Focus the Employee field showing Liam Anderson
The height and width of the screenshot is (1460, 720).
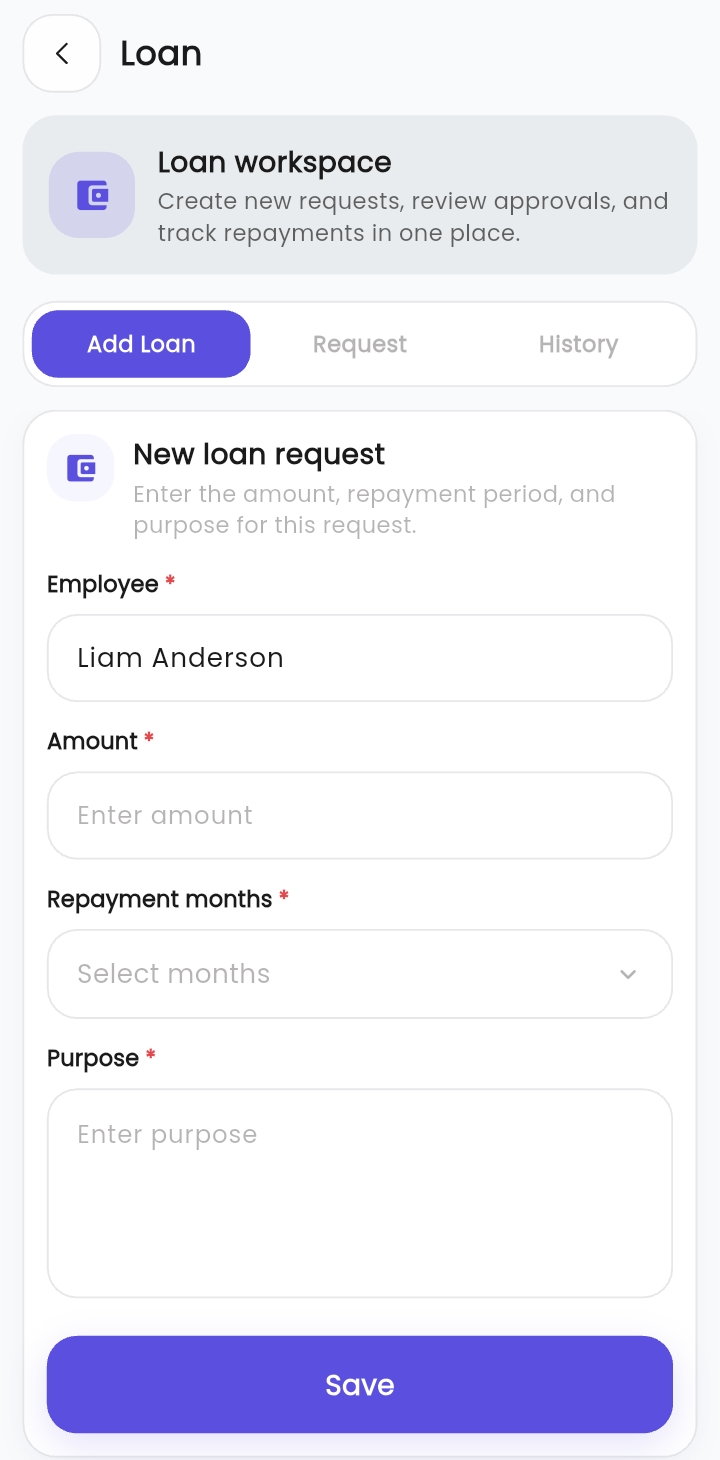[x=360, y=658]
